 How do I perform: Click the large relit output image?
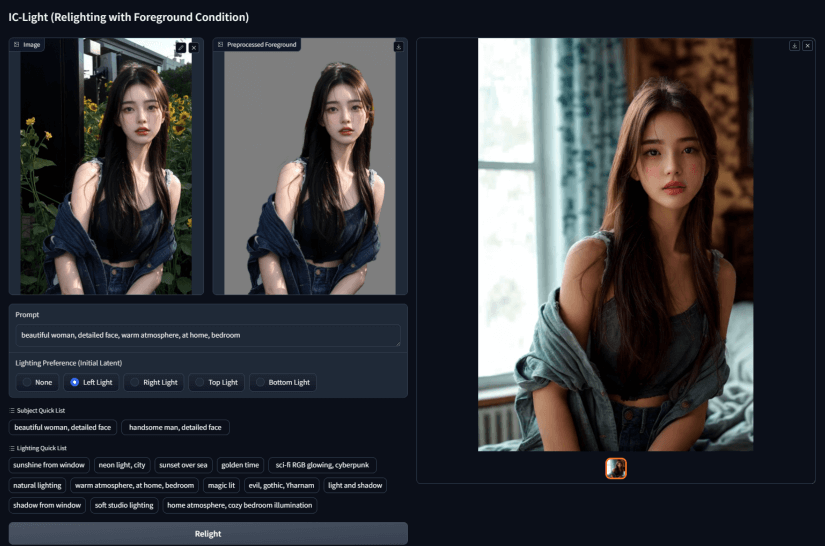coord(616,245)
